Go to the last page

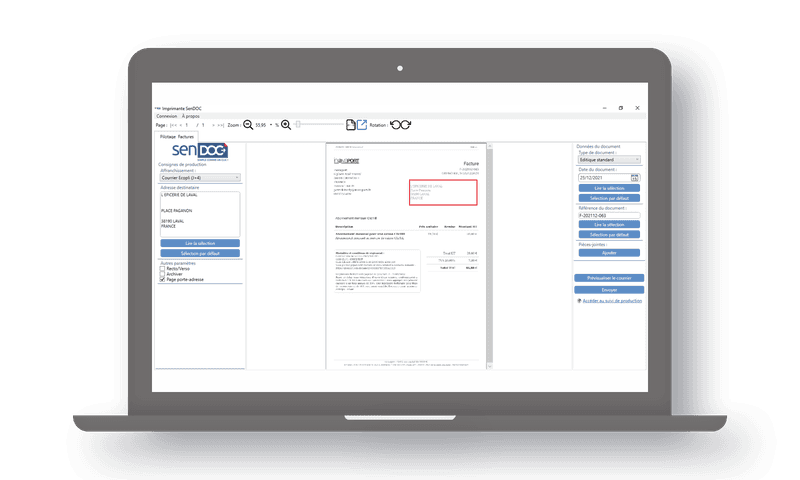point(220,125)
